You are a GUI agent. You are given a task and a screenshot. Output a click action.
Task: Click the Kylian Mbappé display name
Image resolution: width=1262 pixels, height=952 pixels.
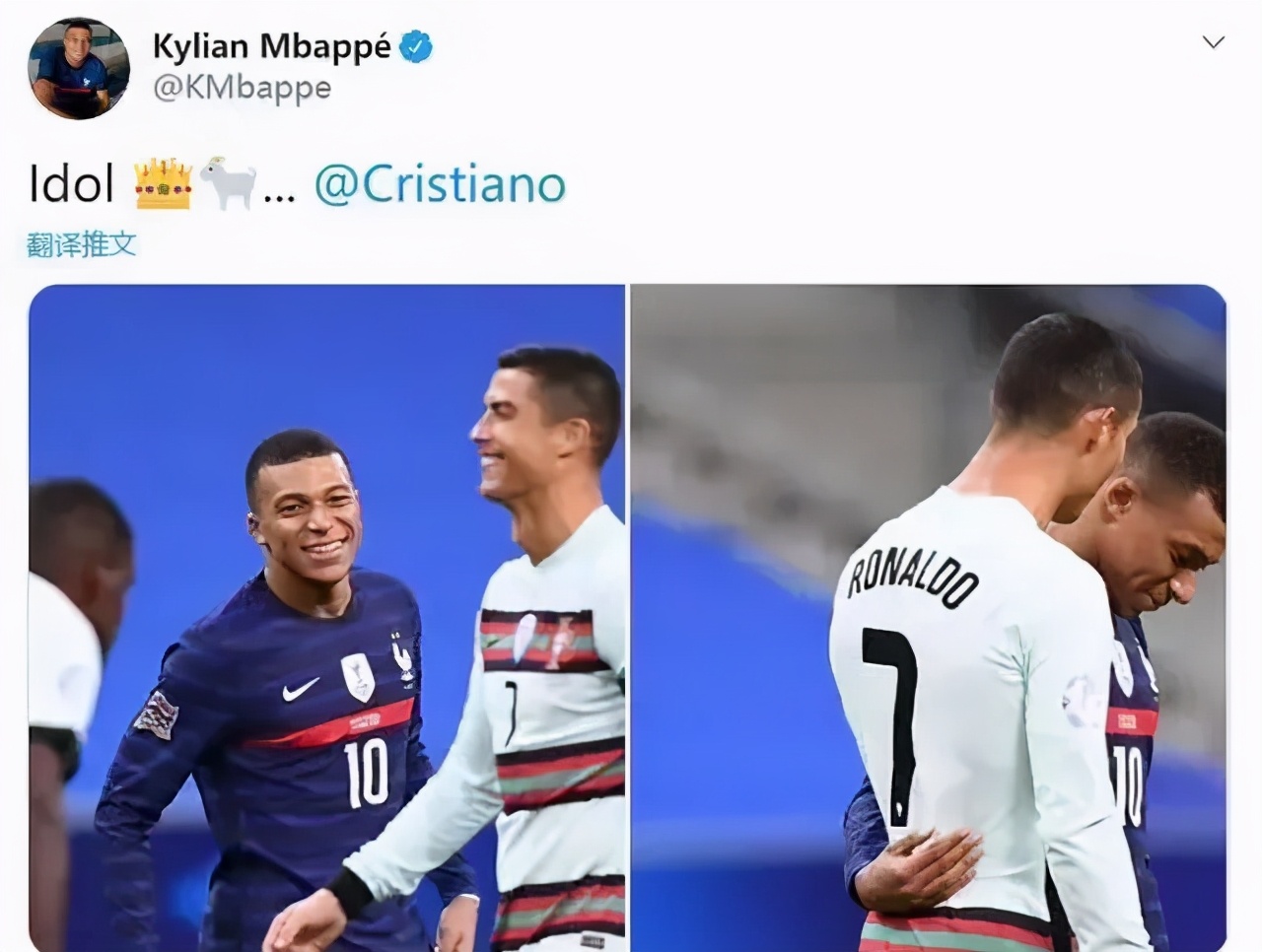[272, 45]
